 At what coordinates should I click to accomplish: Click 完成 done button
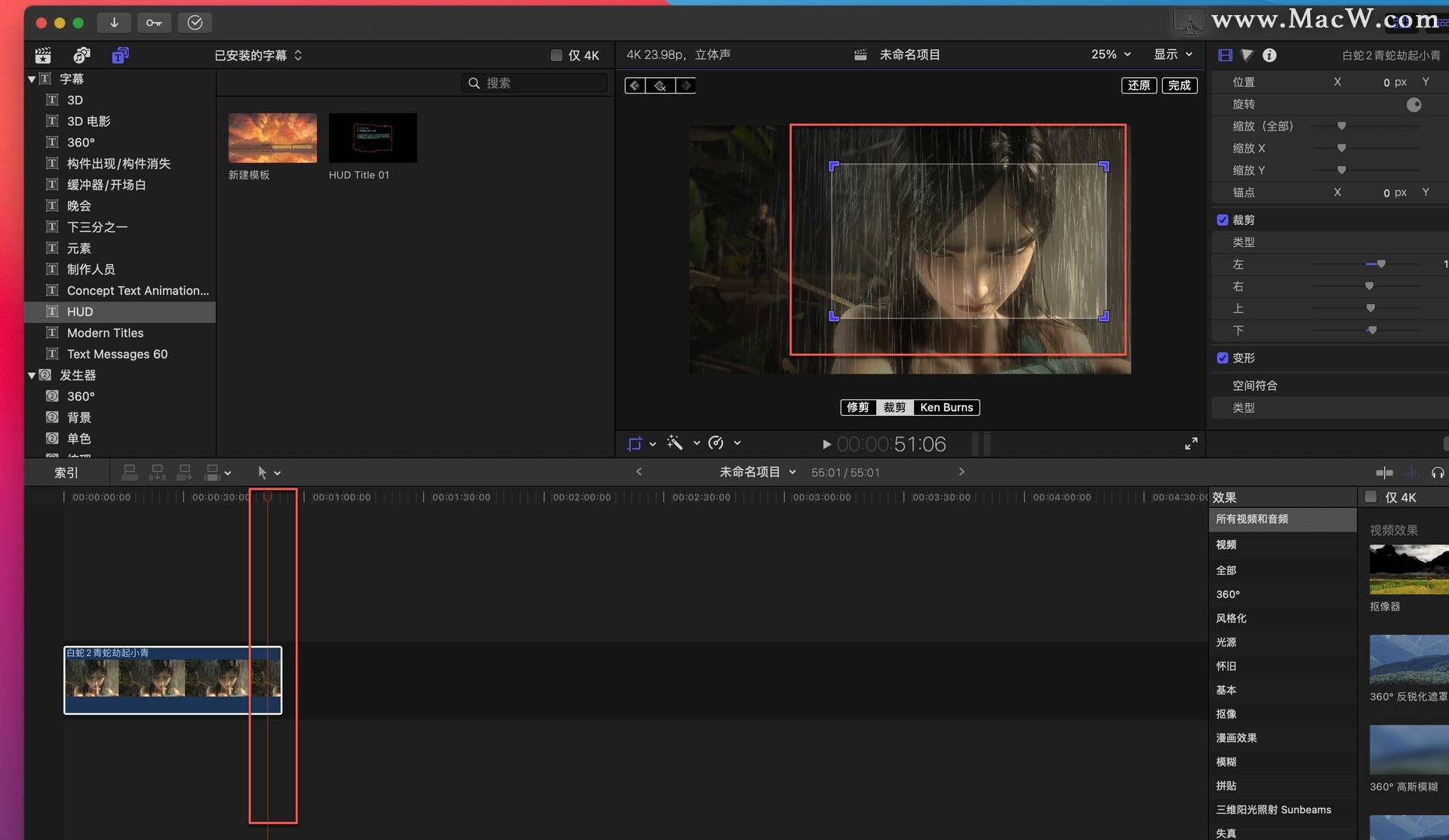tap(1180, 85)
